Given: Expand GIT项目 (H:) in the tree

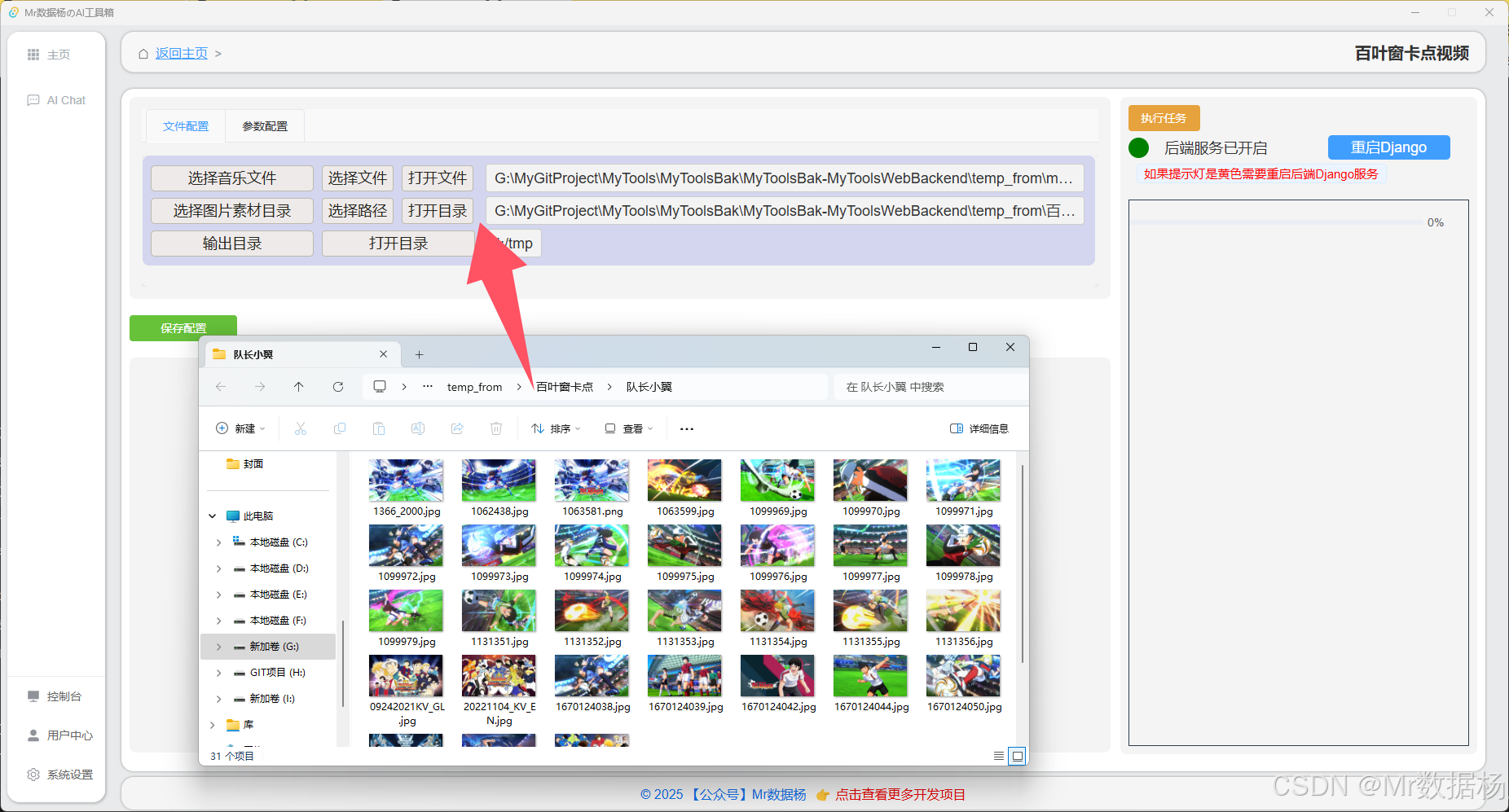Looking at the screenshot, I should point(218,673).
